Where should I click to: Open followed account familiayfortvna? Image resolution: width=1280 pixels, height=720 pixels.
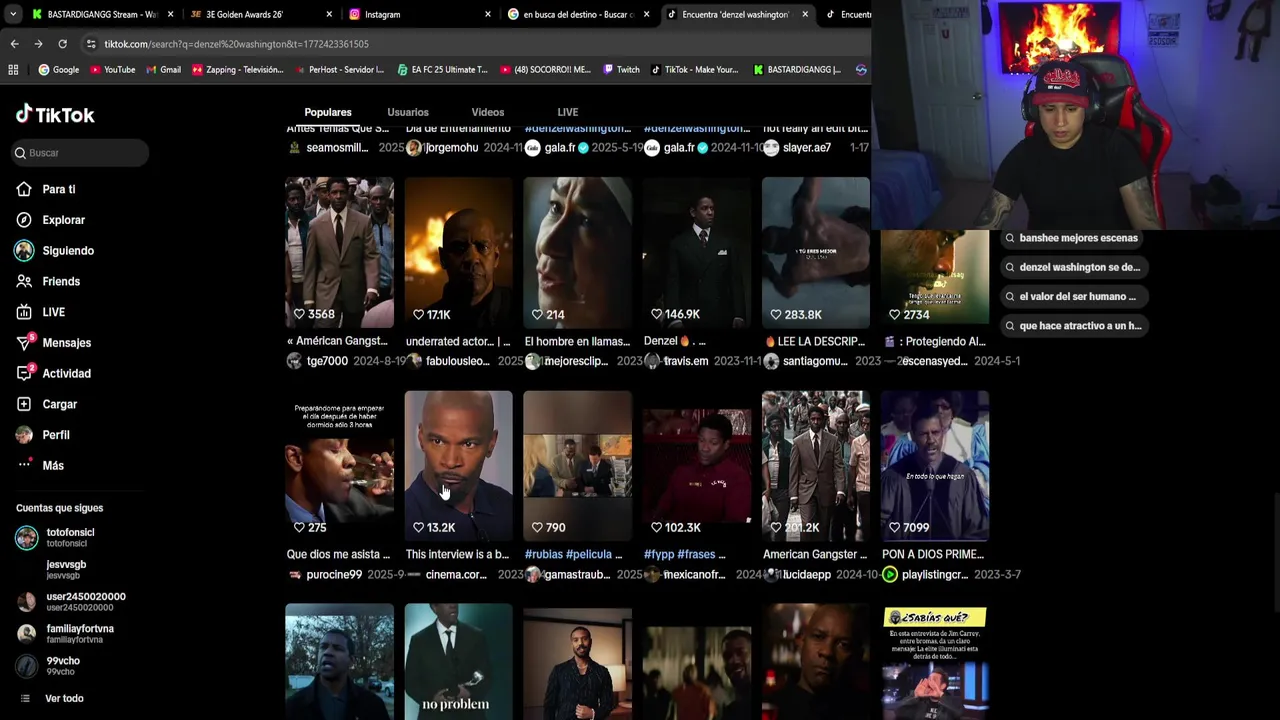[x=66, y=633]
